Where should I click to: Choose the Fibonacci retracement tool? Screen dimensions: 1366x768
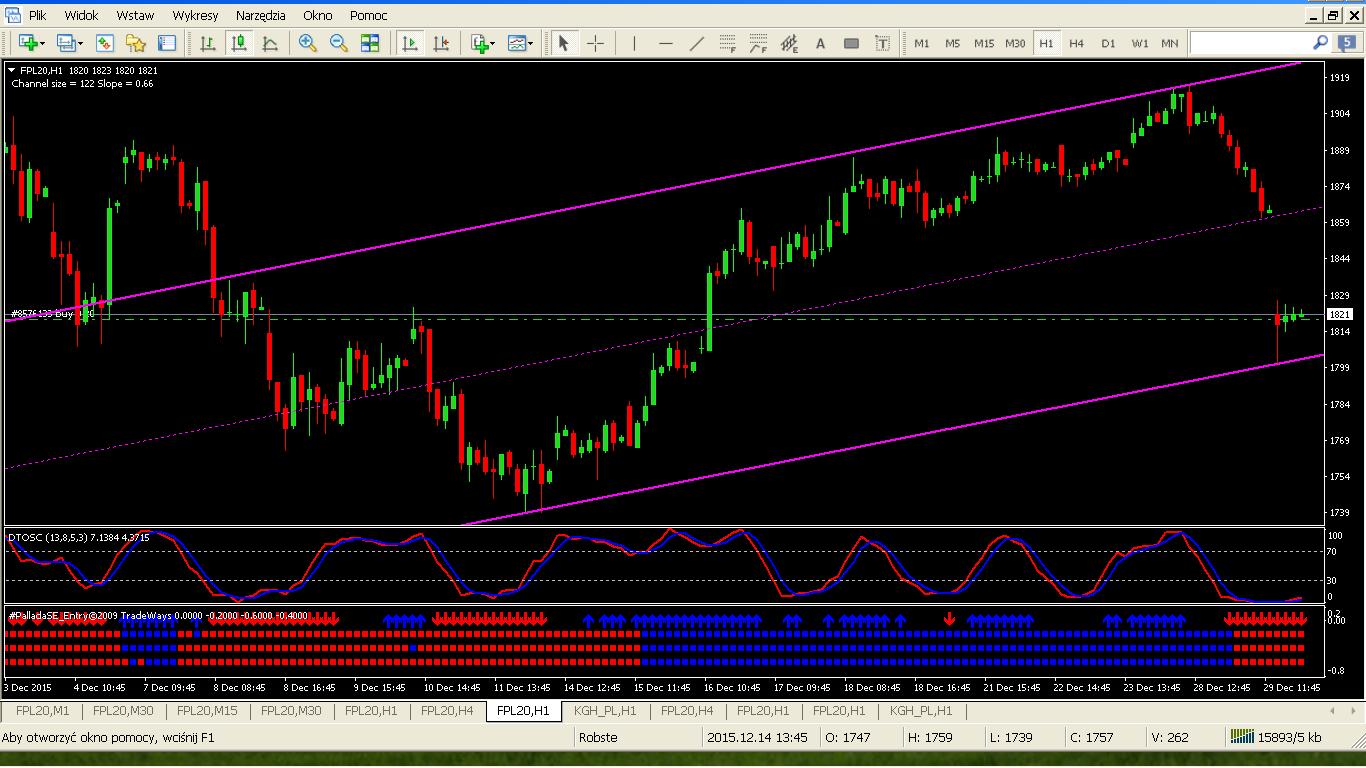pyautogui.click(x=728, y=43)
